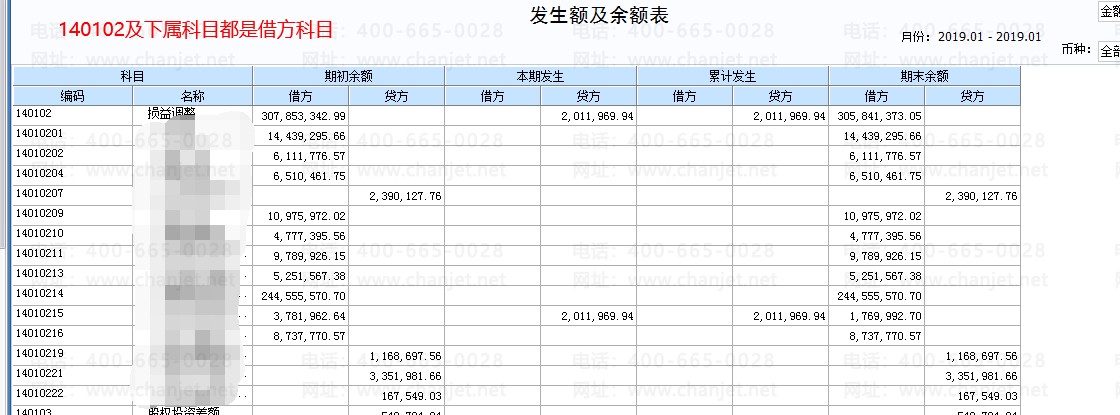This screenshot has width=1120, height=415.
Task: Click opening credit 3,351,981.66 of 14010221
Action: click(397, 376)
